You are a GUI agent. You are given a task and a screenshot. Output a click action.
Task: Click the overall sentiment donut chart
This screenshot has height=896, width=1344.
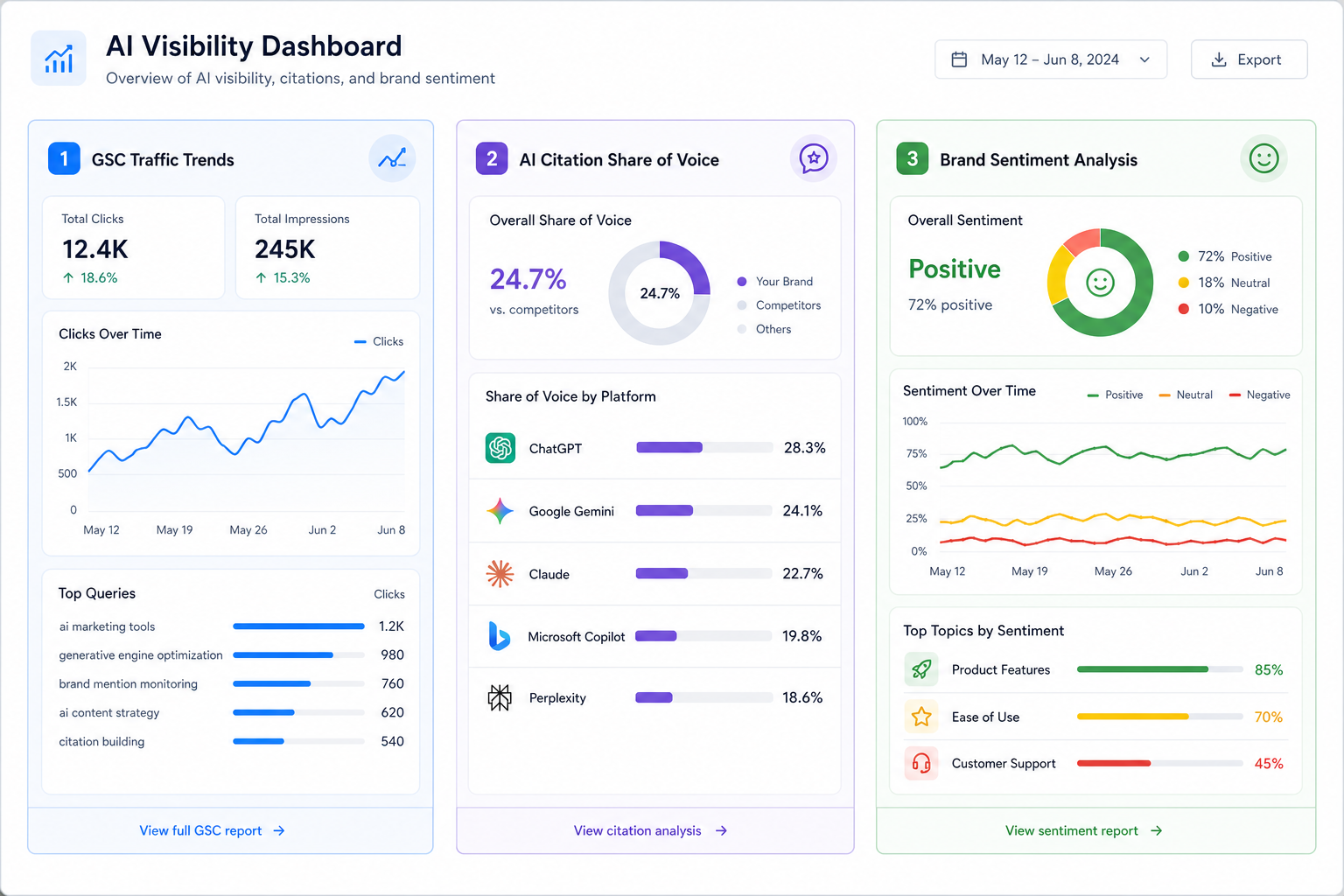(1100, 283)
